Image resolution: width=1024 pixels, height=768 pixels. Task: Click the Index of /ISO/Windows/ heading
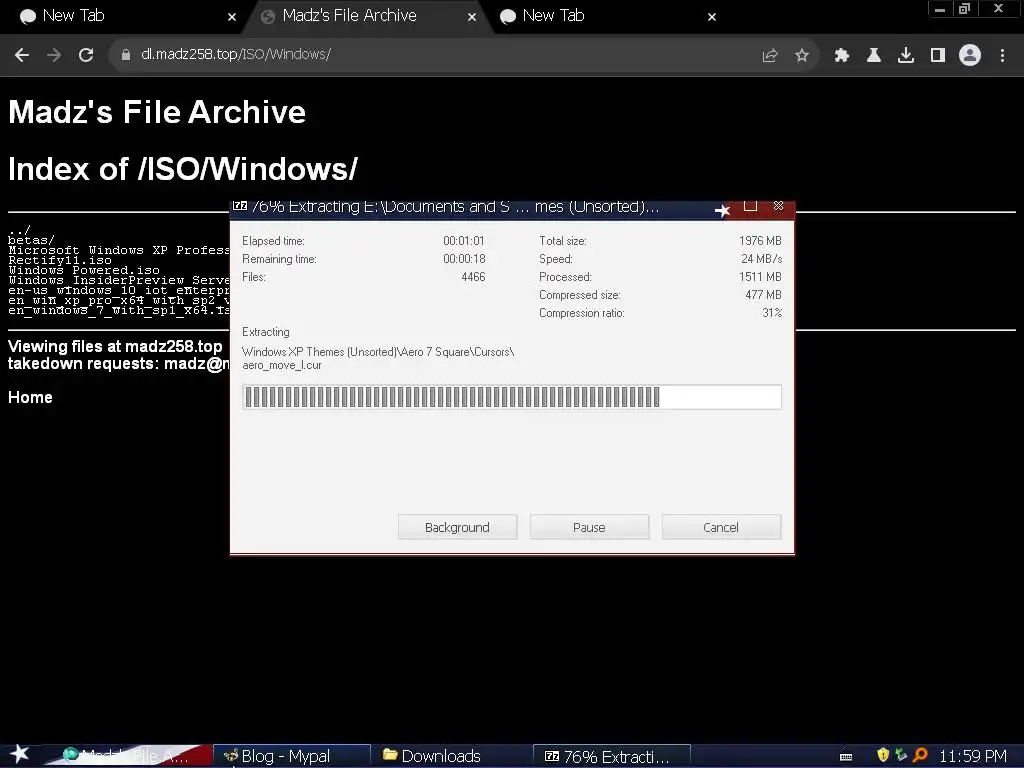[183, 168]
